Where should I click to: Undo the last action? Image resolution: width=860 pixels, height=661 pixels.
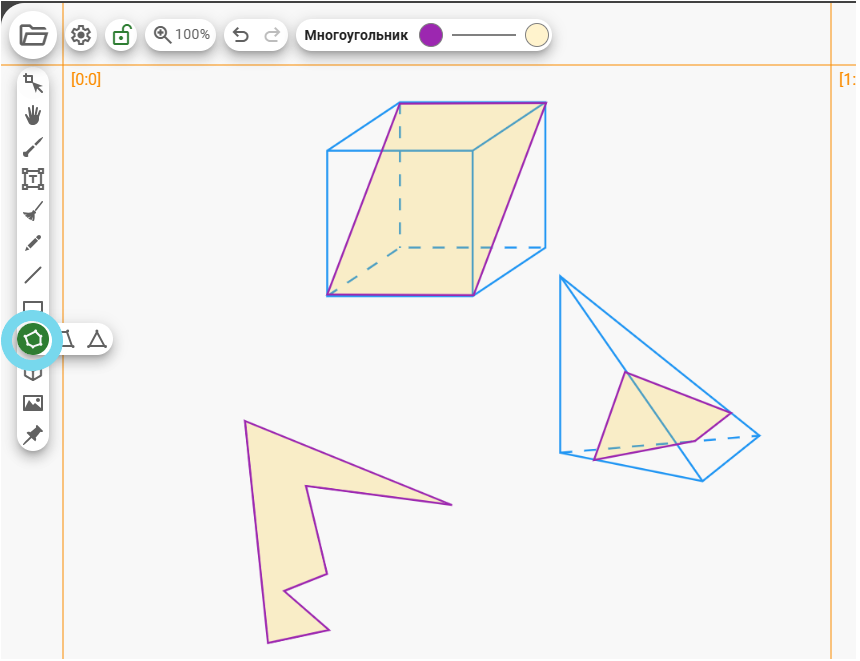coord(240,35)
